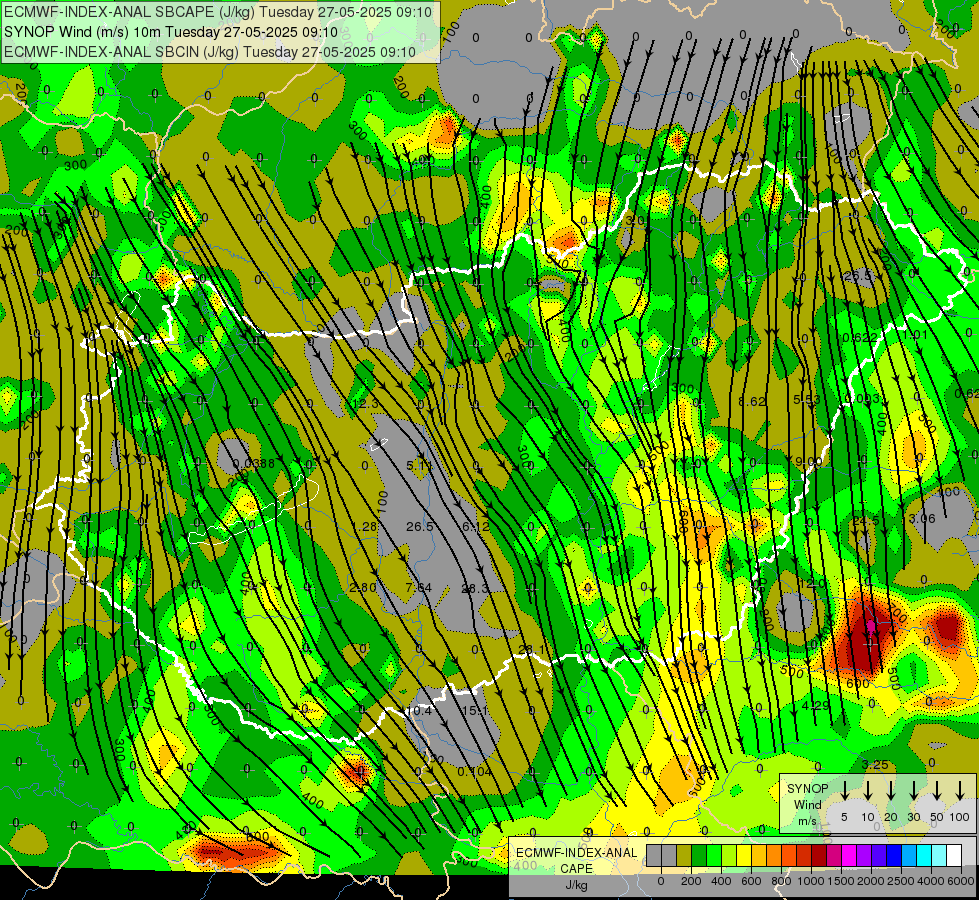Click the '1500' tick label in CAPE legend
979x900 pixels.
pos(841,881)
